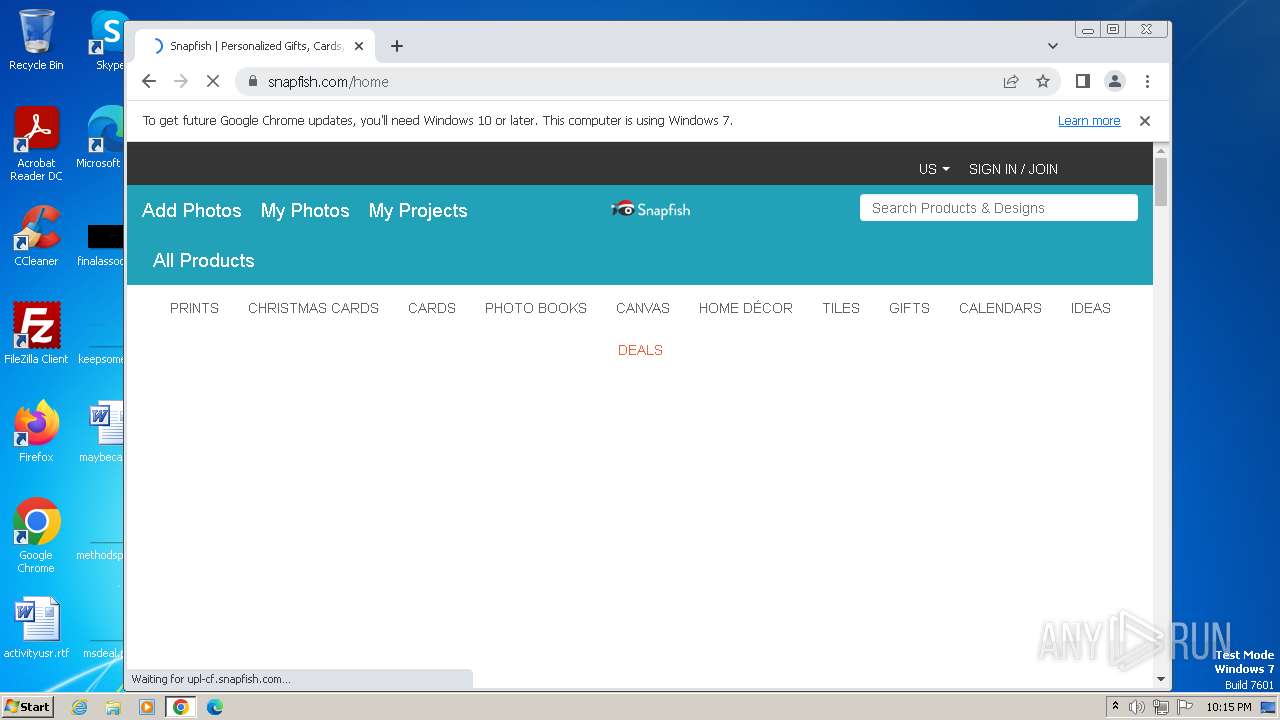The width and height of the screenshot is (1280, 720).
Task: Open File Explorer from the taskbar
Action: (x=113, y=707)
